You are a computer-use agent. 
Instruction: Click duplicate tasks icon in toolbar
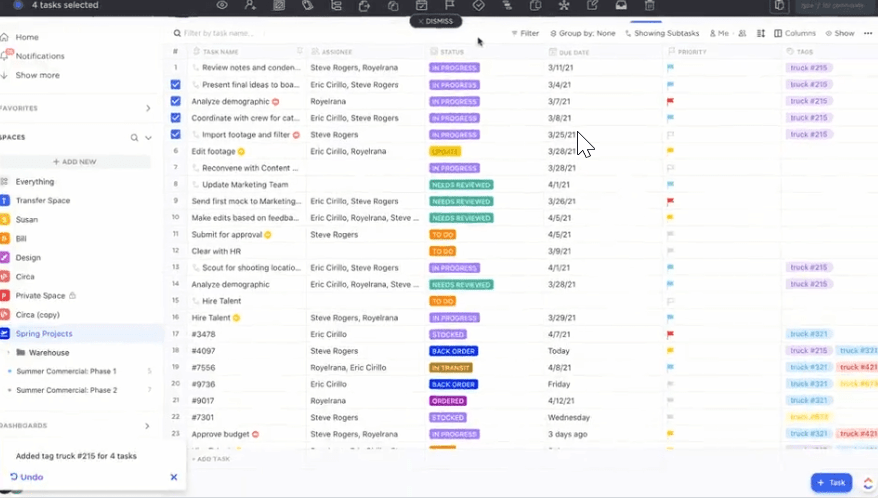coord(393,6)
